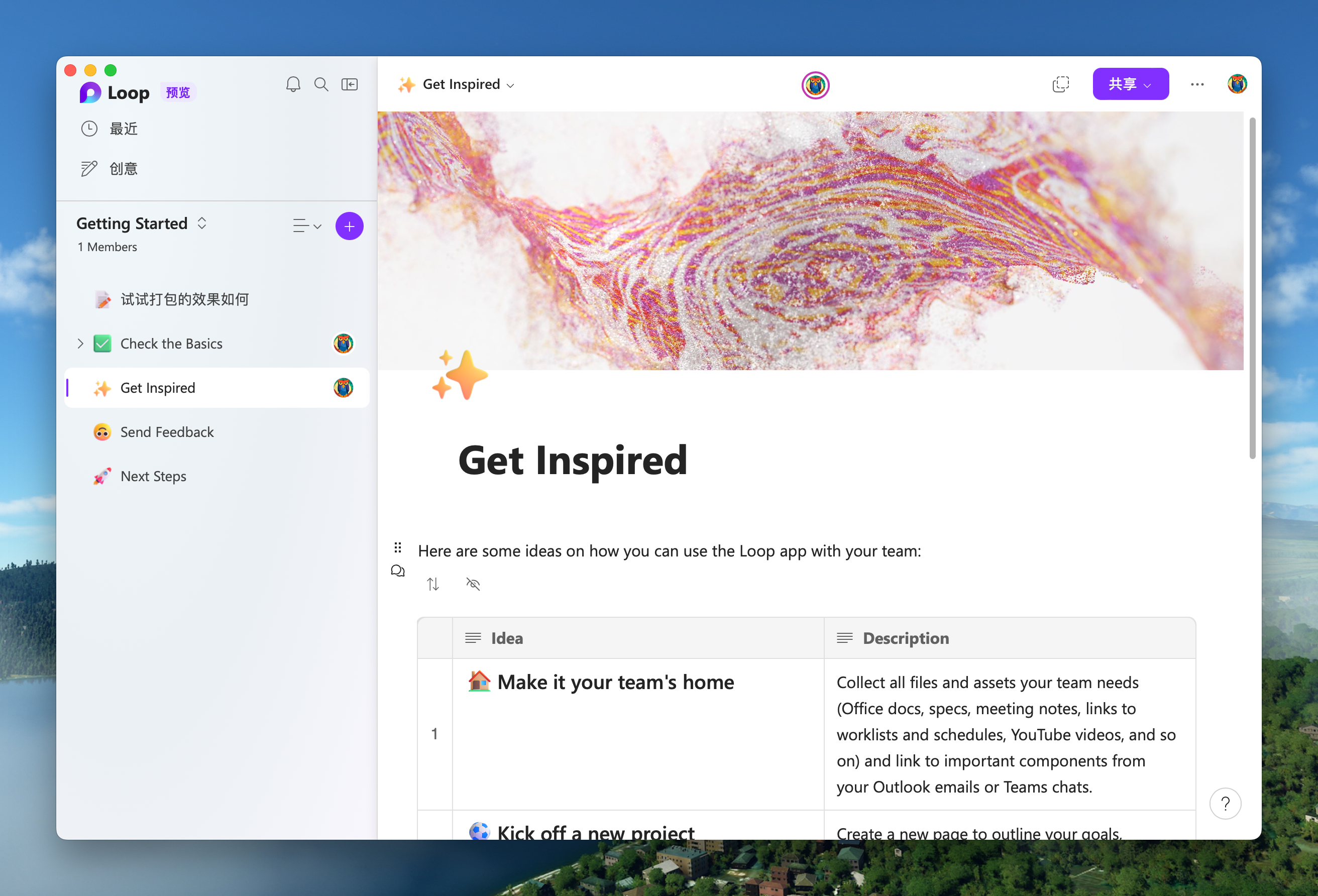Collapse the sidebar panel icon

tap(350, 84)
